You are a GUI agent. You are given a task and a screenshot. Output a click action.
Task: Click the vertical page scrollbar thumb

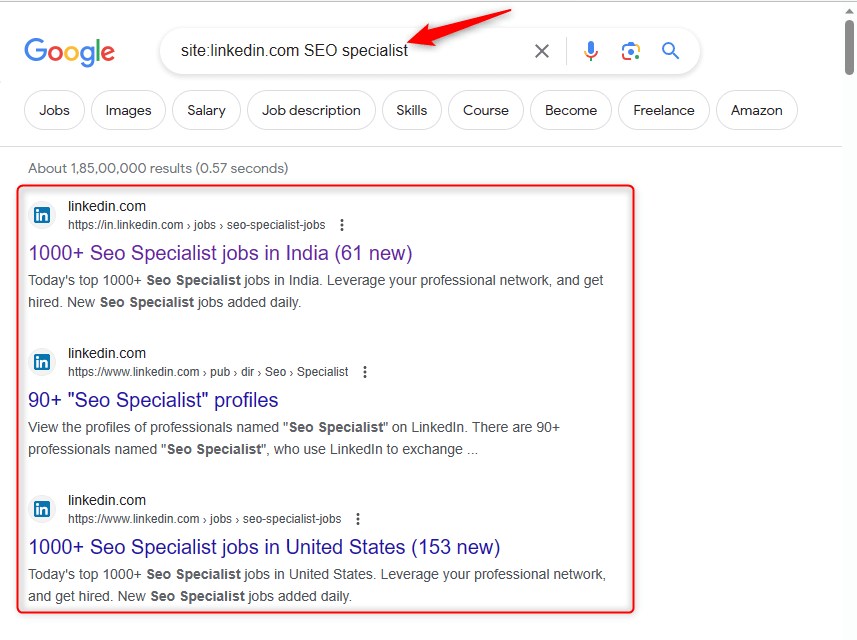tap(849, 47)
